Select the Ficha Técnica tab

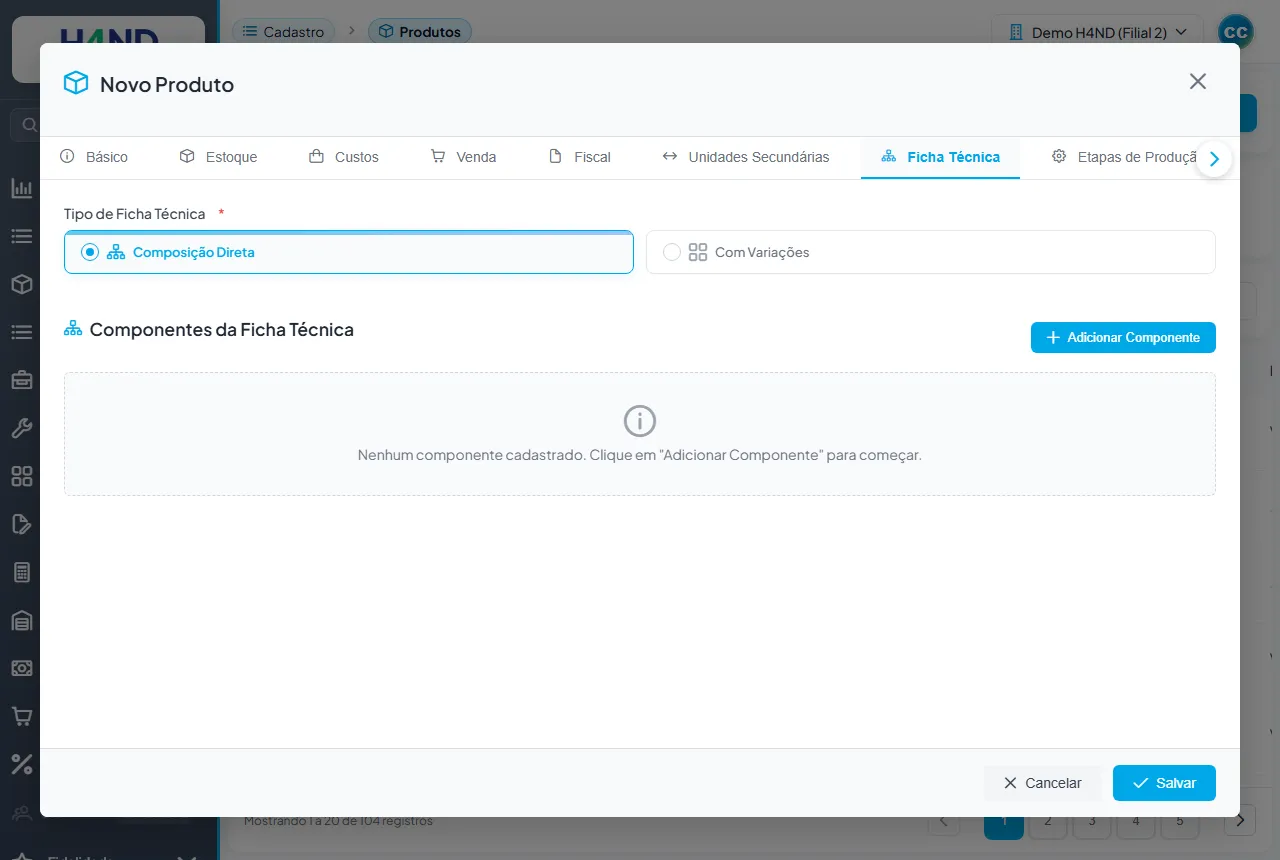[940, 157]
